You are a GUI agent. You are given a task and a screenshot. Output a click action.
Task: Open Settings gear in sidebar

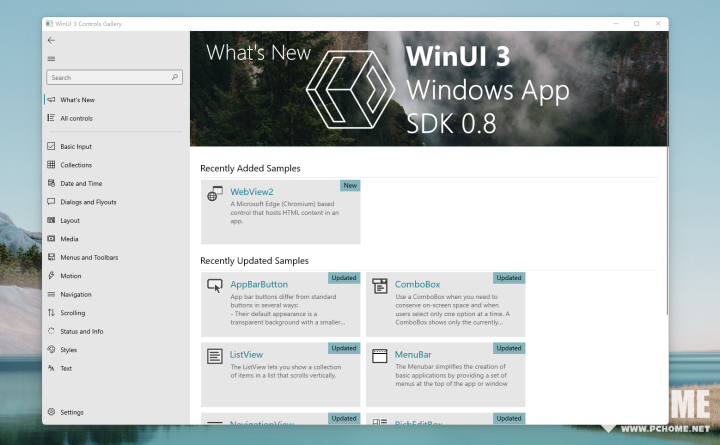click(x=51, y=412)
